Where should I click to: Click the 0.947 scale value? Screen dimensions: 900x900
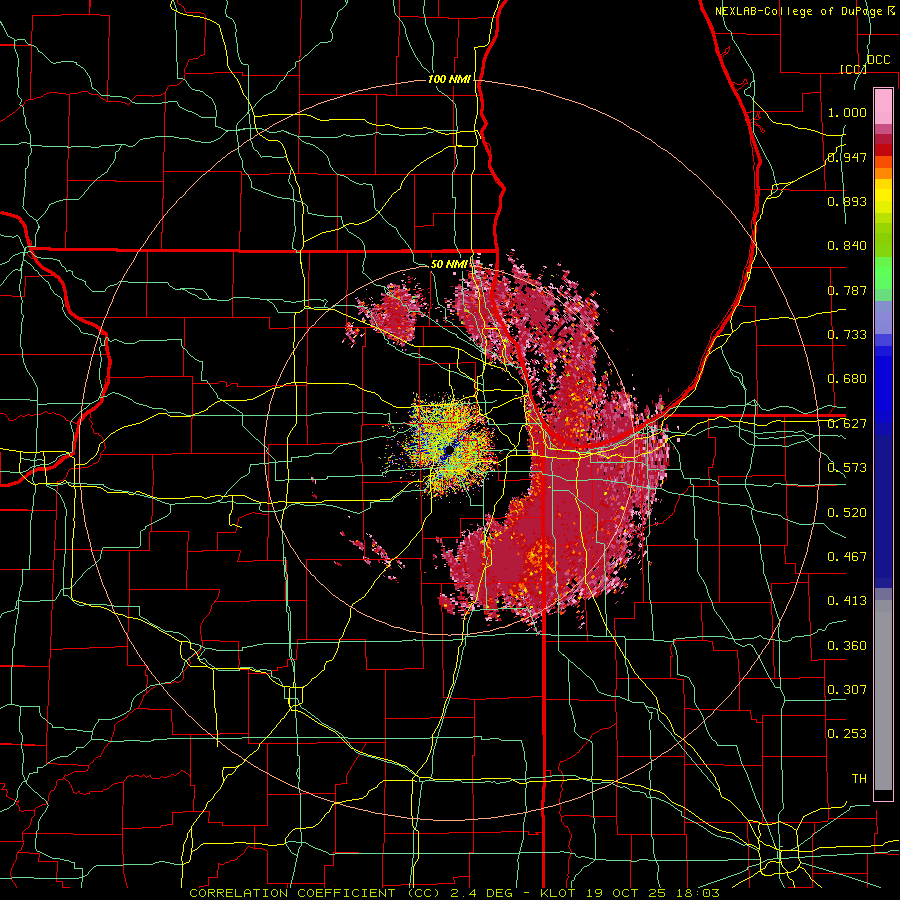pos(847,157)
